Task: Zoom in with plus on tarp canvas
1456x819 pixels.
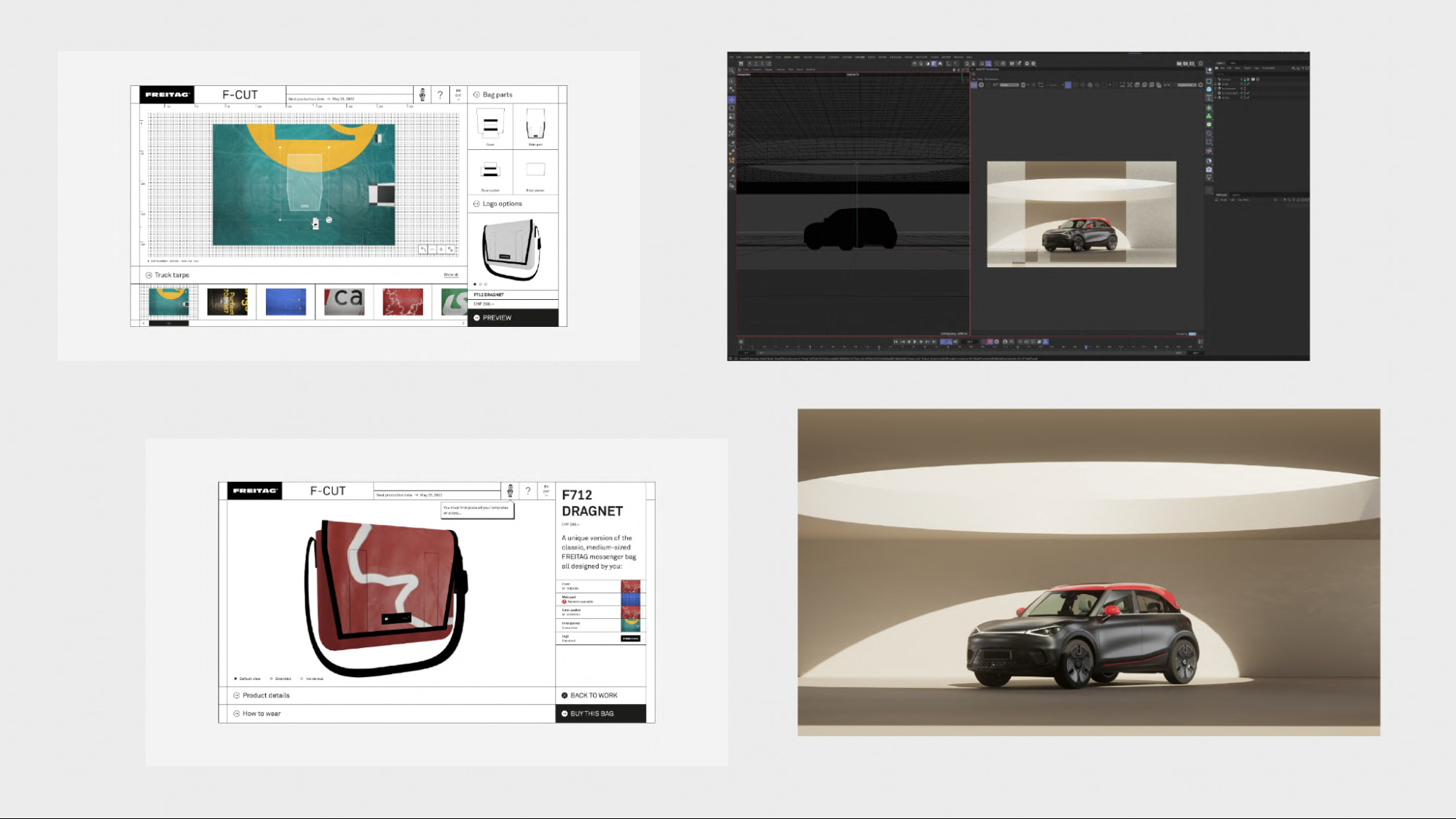Action: (x=441, y=250)
